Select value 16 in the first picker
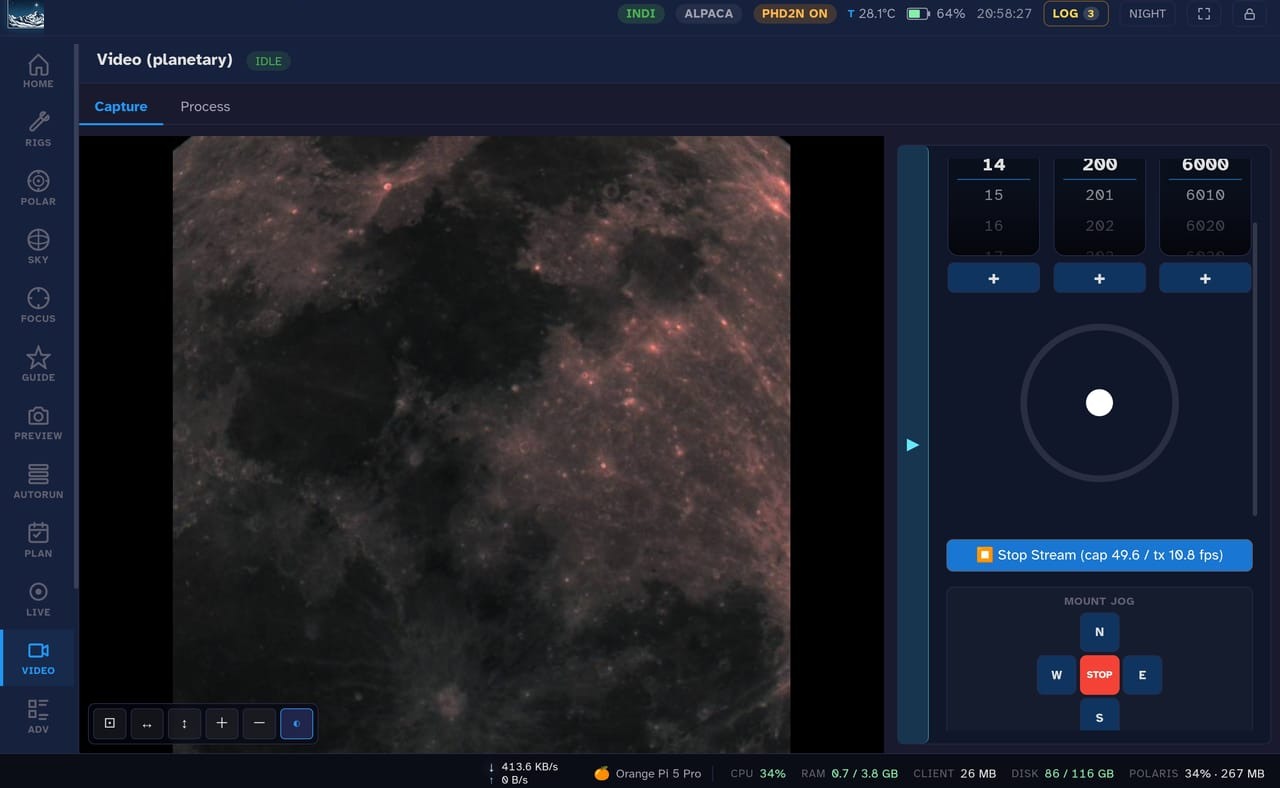This screenshot has height=788, width=1280. 994,226
